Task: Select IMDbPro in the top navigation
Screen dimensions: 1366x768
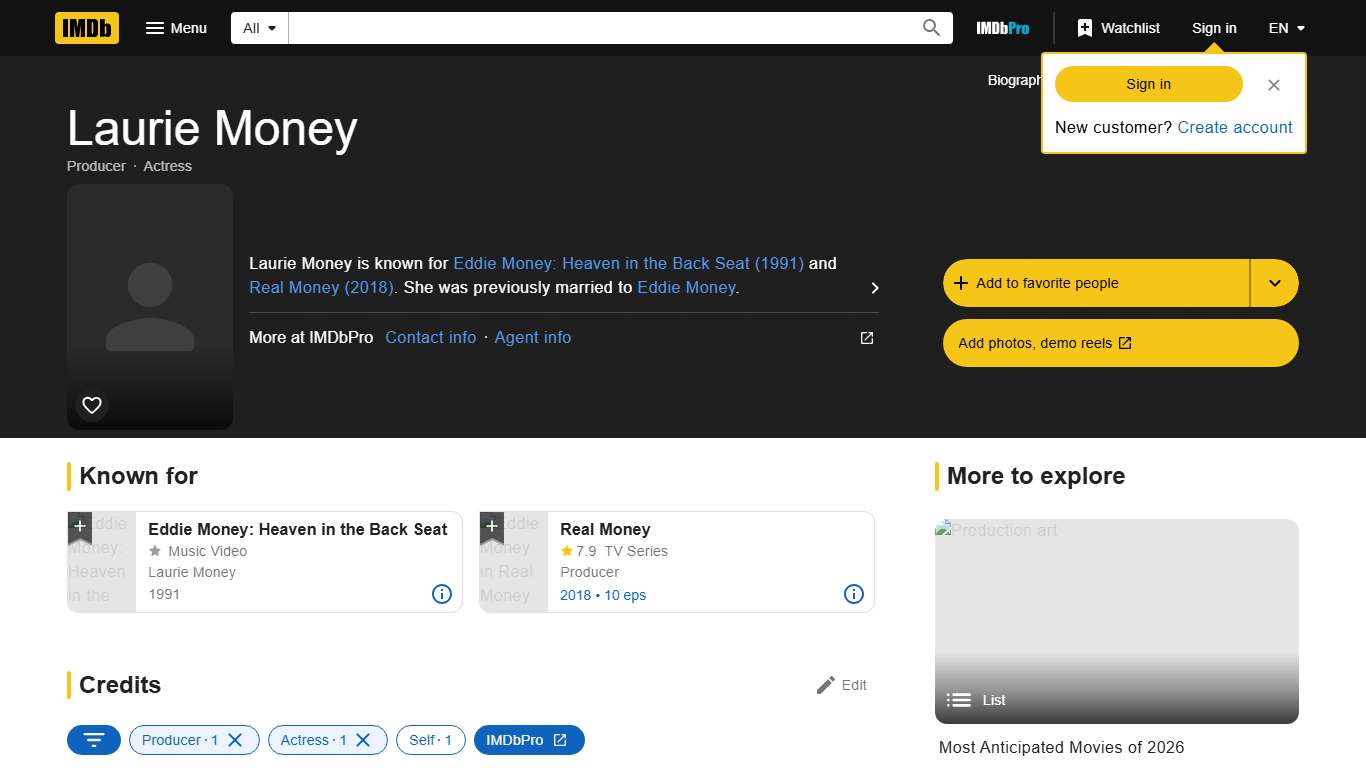Action: pyautogui.click(x=1002, y=28)
